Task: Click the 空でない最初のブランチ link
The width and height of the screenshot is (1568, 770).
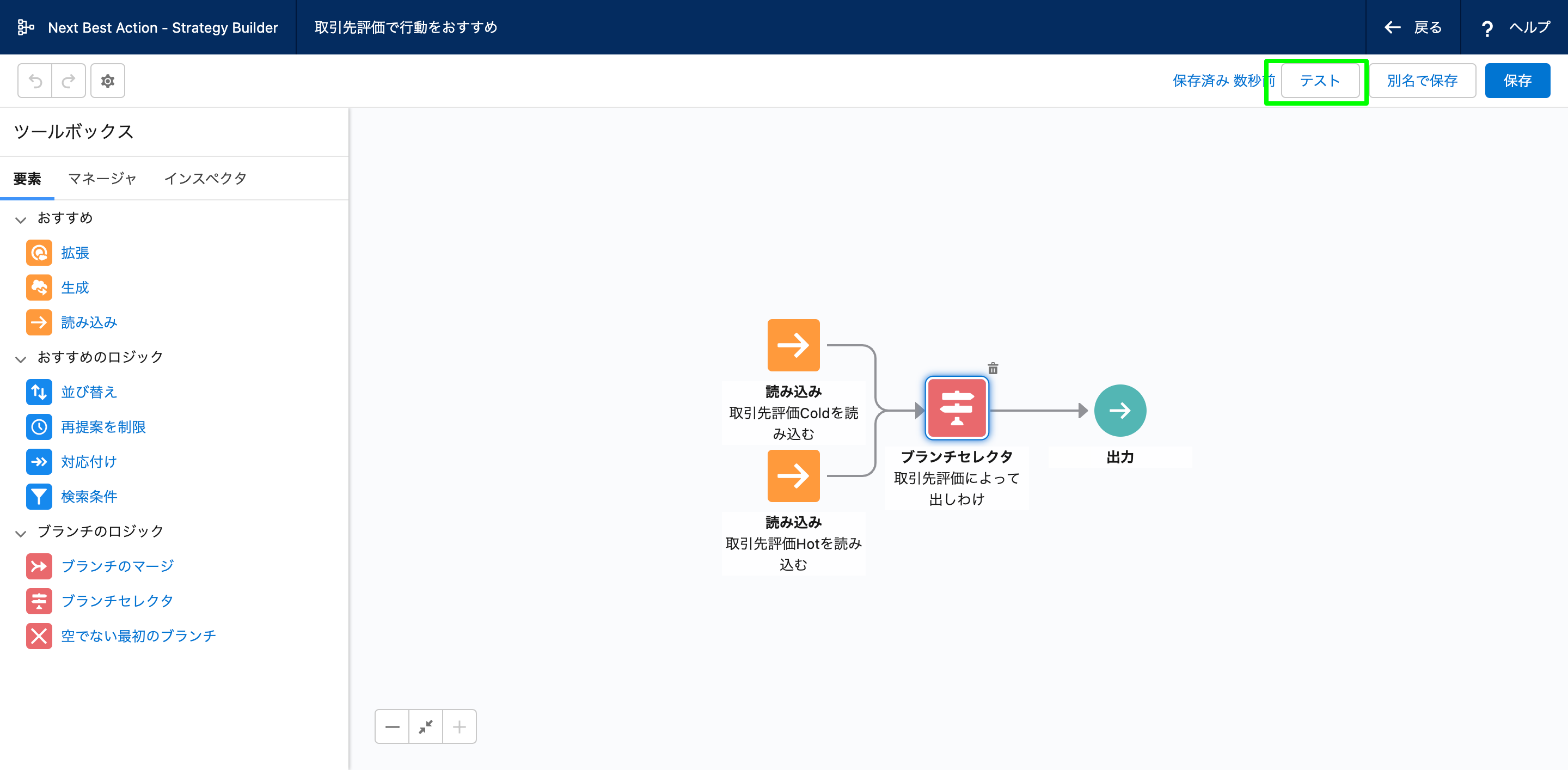Action: [139, 635]
